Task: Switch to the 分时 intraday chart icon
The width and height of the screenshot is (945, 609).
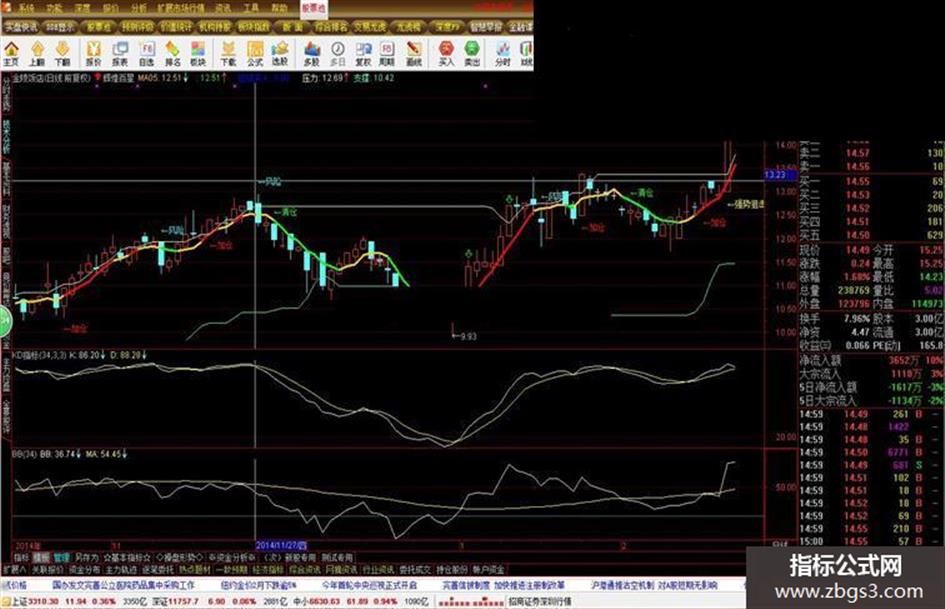Action: [x=503, y=53]
